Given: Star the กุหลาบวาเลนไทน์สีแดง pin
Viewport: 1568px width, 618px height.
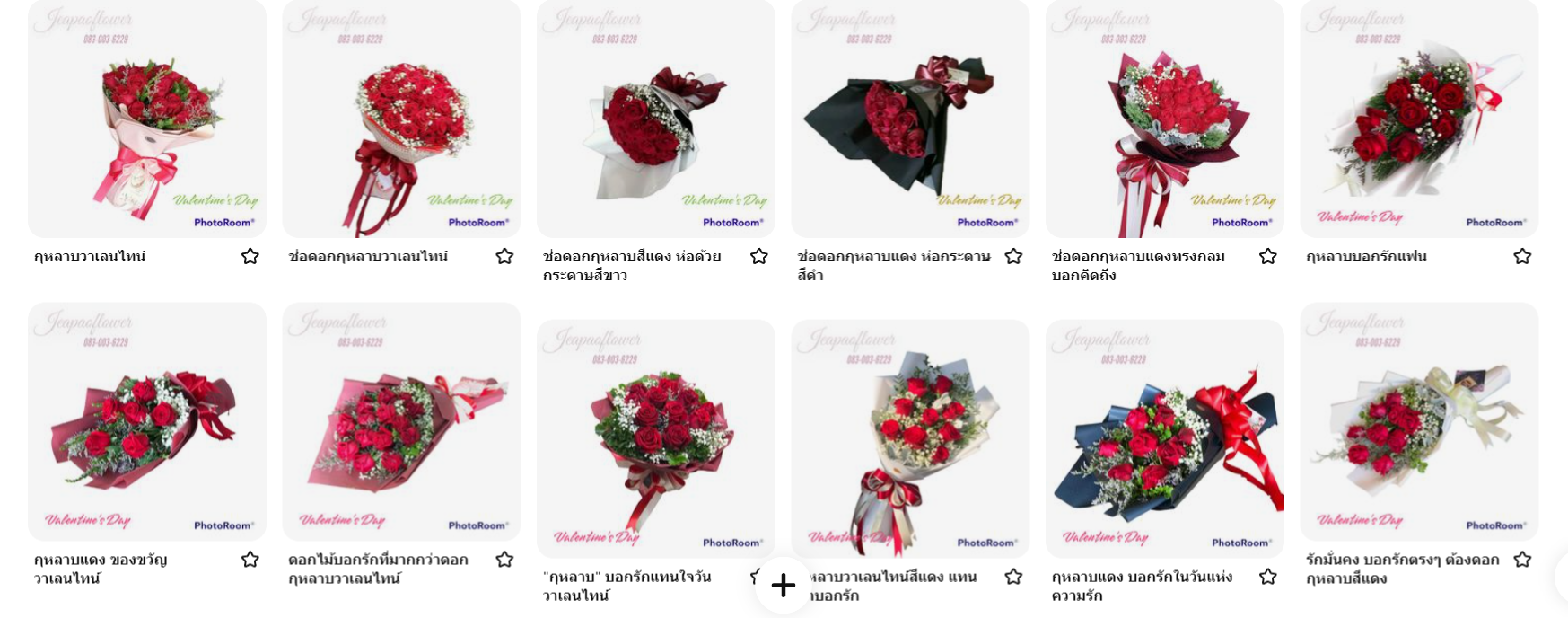Looking at the screenshot, I should click(1013, 577).
